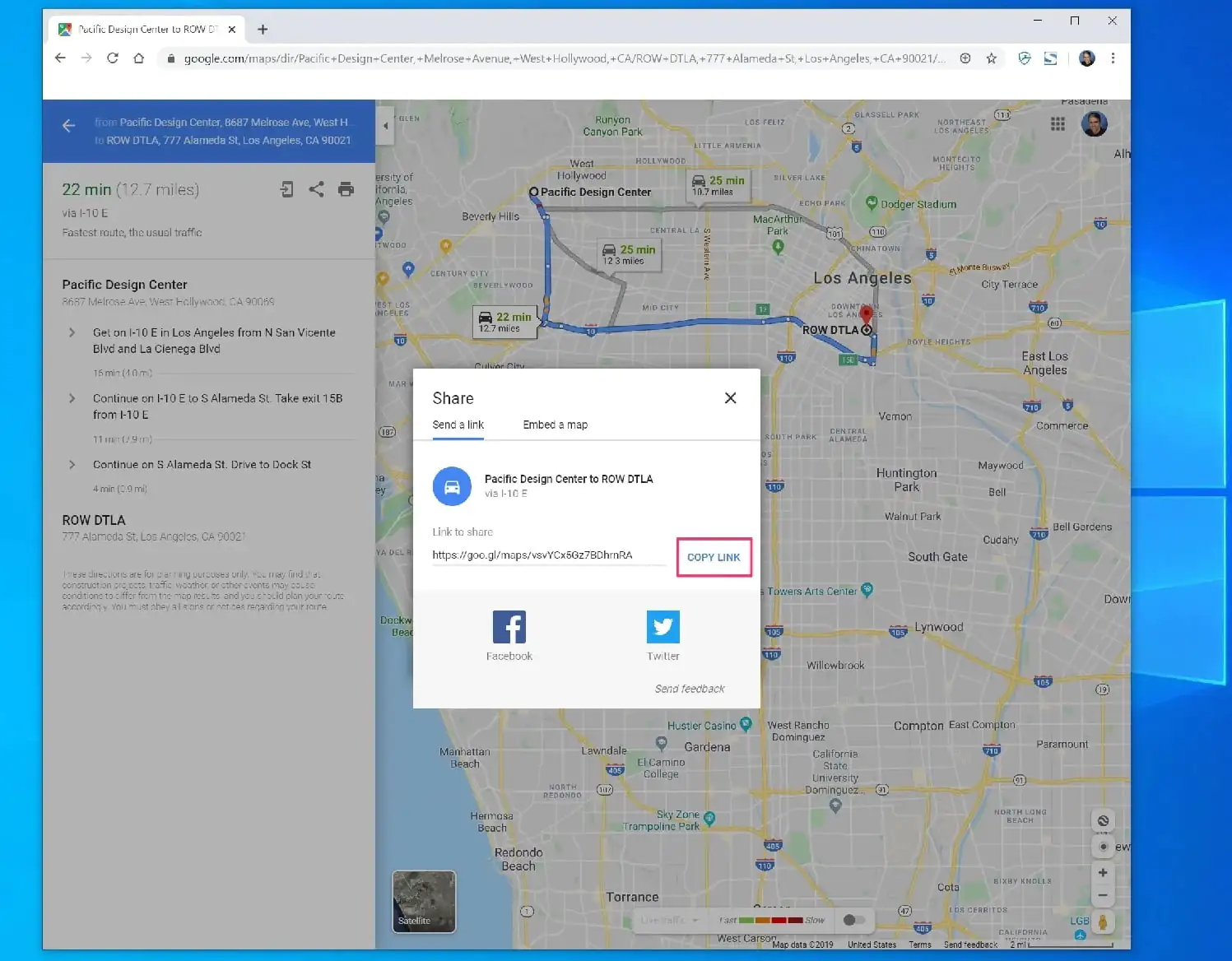Zoom in on the map
Screen dimensions: 1232x961
tap(1103, 873)
